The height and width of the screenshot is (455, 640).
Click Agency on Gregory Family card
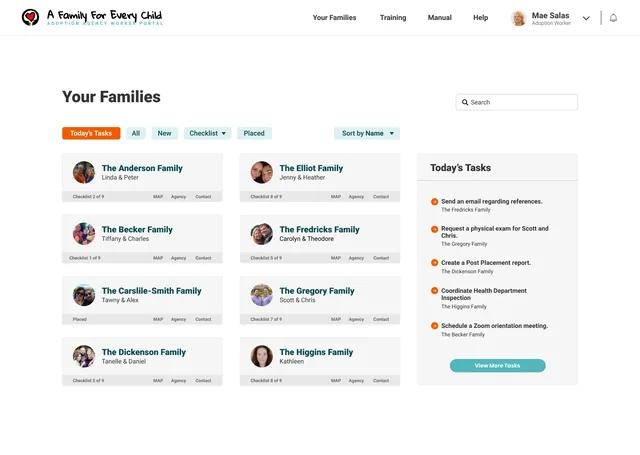point(356,319)
